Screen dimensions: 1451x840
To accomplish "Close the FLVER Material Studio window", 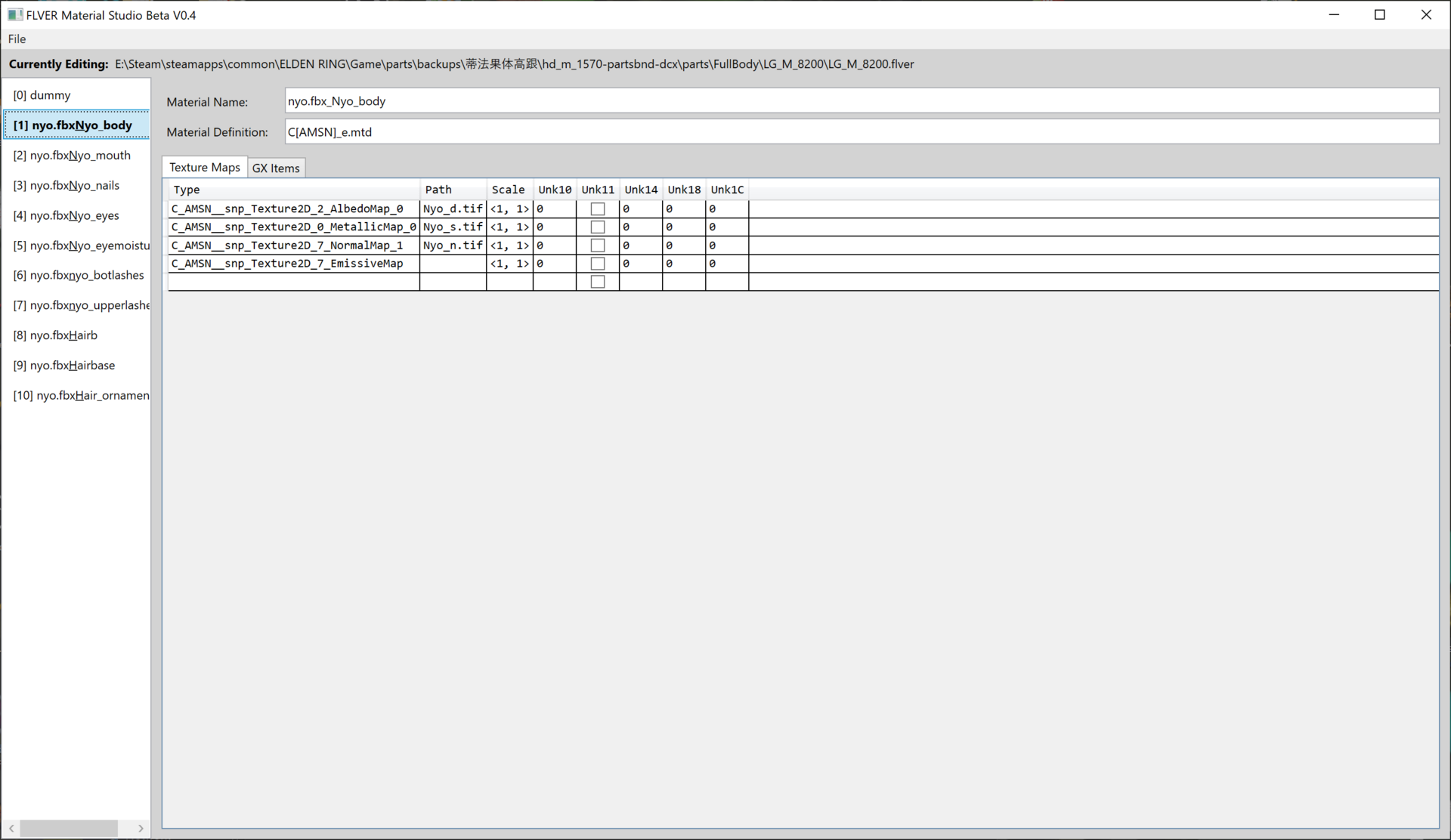I will 1426,14.
